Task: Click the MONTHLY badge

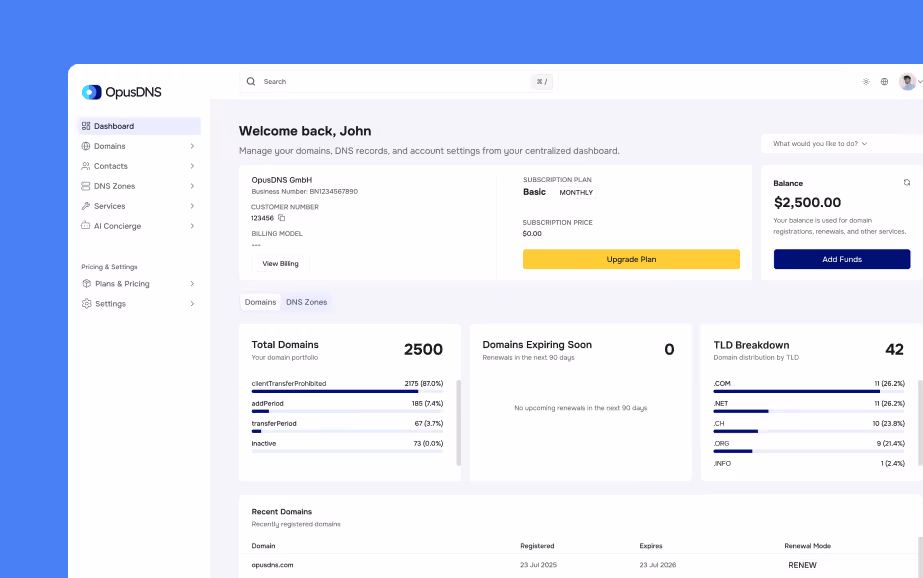Action: 576,192
